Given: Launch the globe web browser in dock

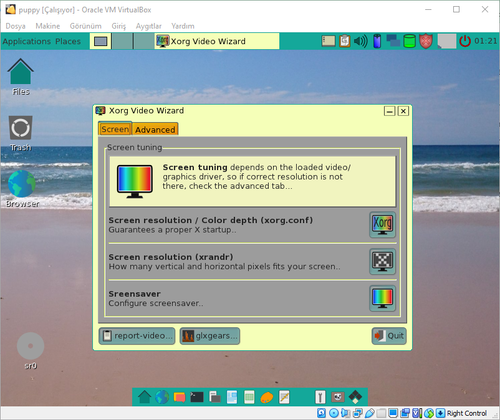Looking at the screenshot, I should pos(162,397).
